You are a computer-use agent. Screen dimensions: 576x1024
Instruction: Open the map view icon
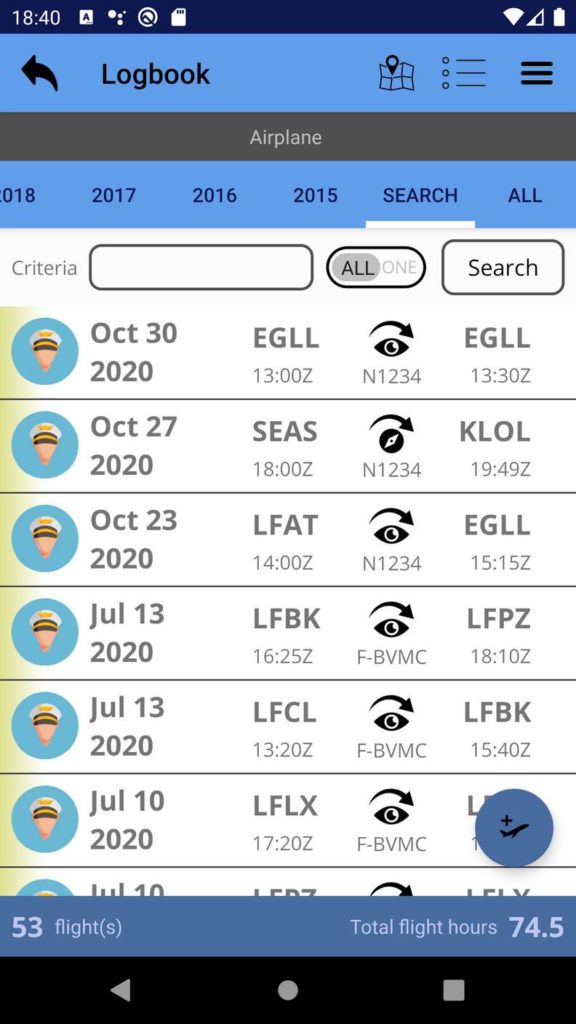pyautogui.click(x=396, y=72)
